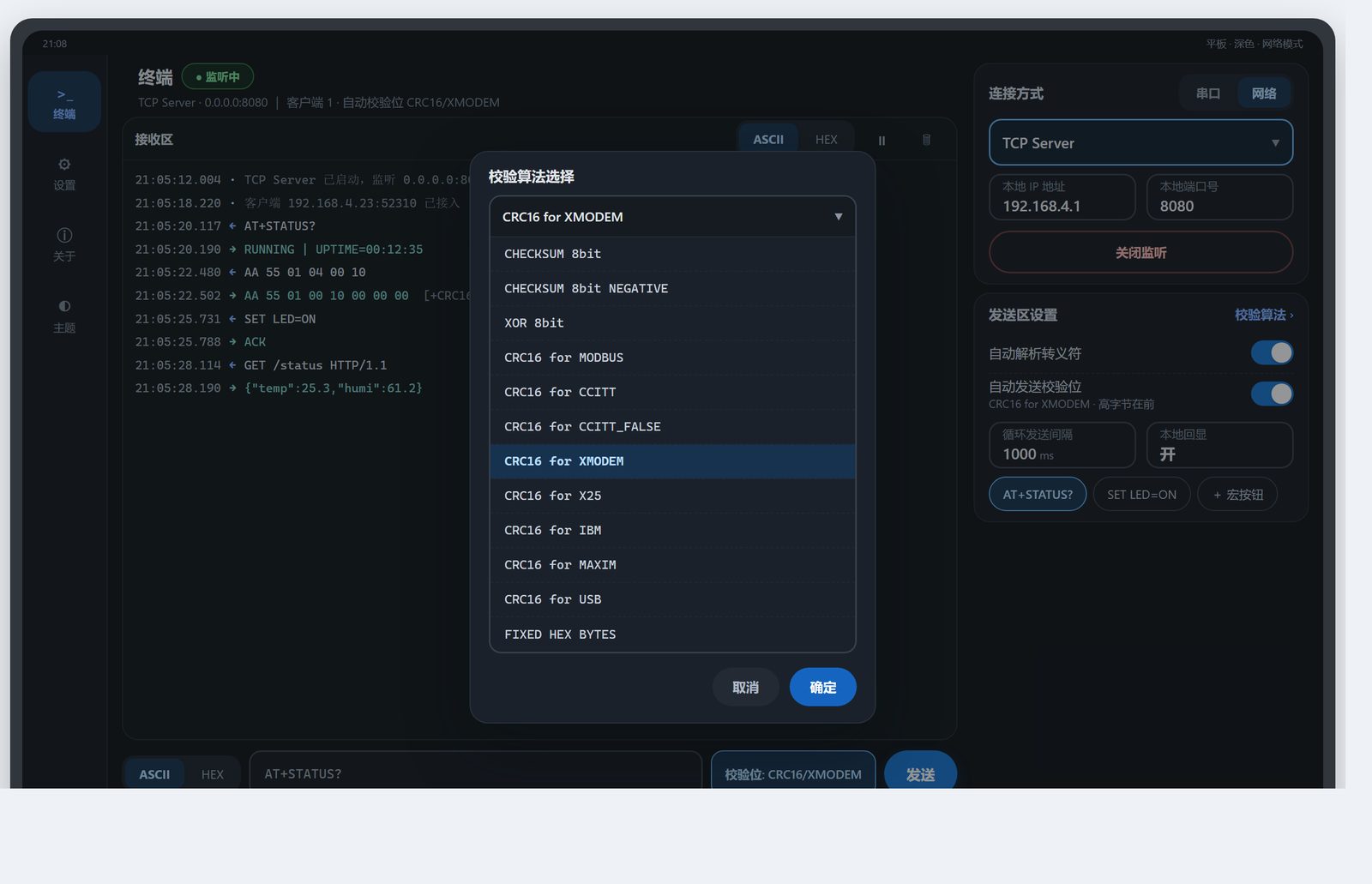Set receive area display to ASCII
The width and height of the screenshot is (1372, 884).
768,139
